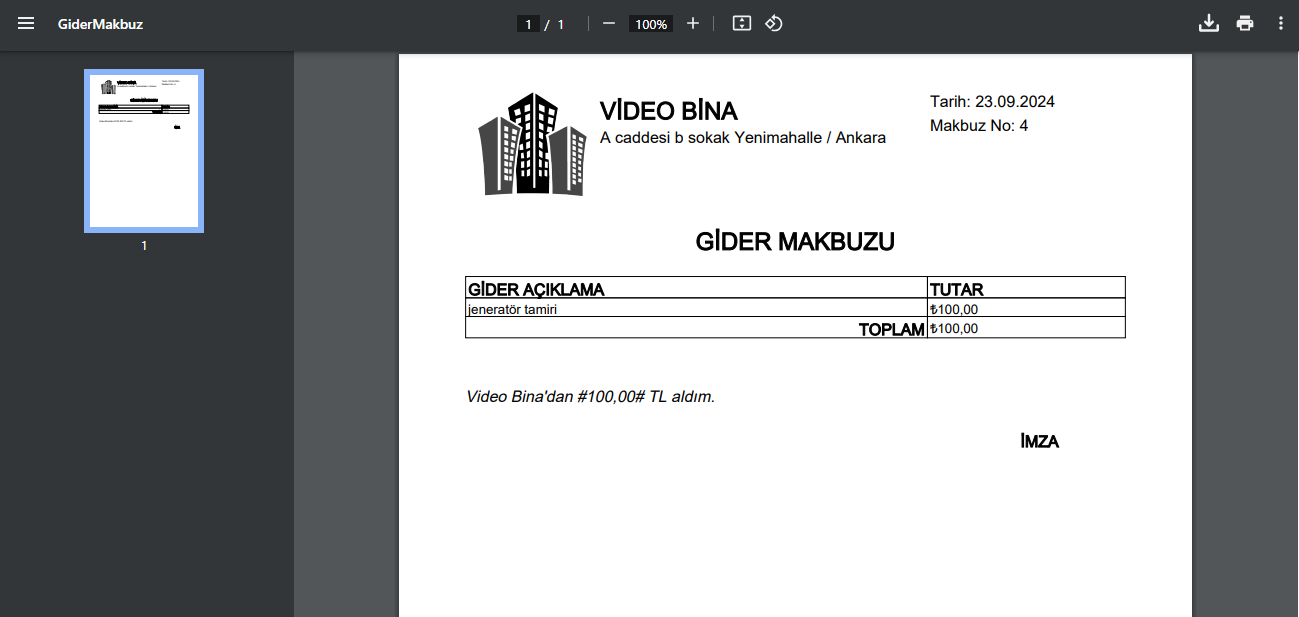Click the zoom out minus icon
1299x617 pixels.
tap(608, 23)
